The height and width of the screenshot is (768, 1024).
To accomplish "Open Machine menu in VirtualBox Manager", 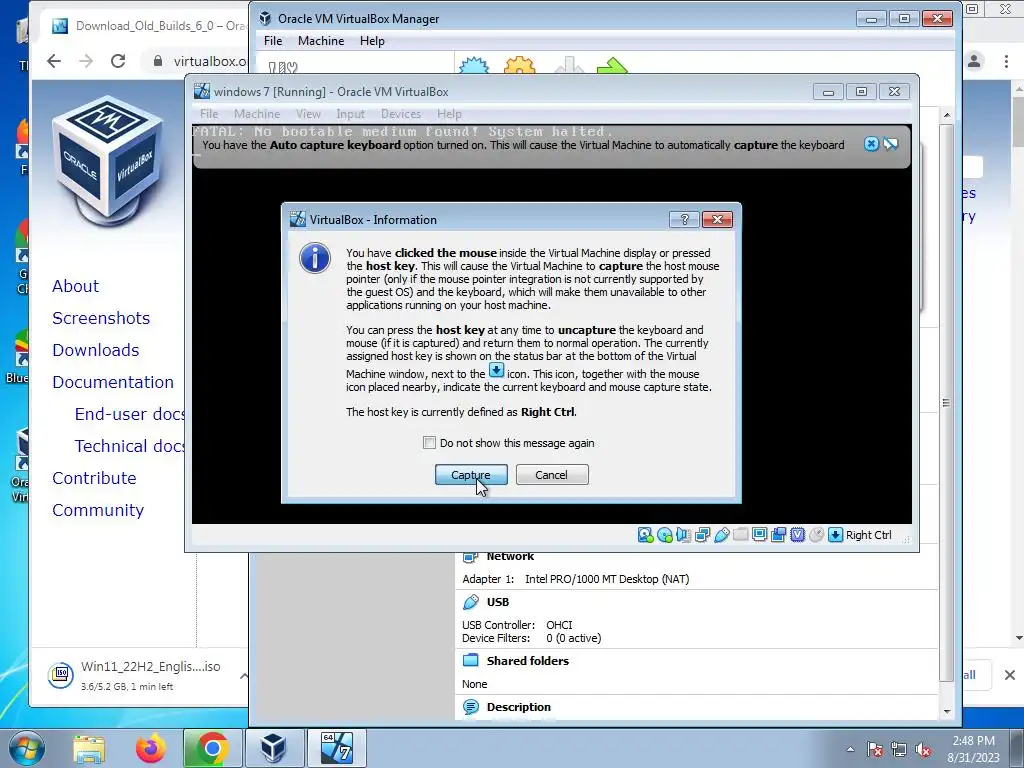I will [x=321, y=40].
